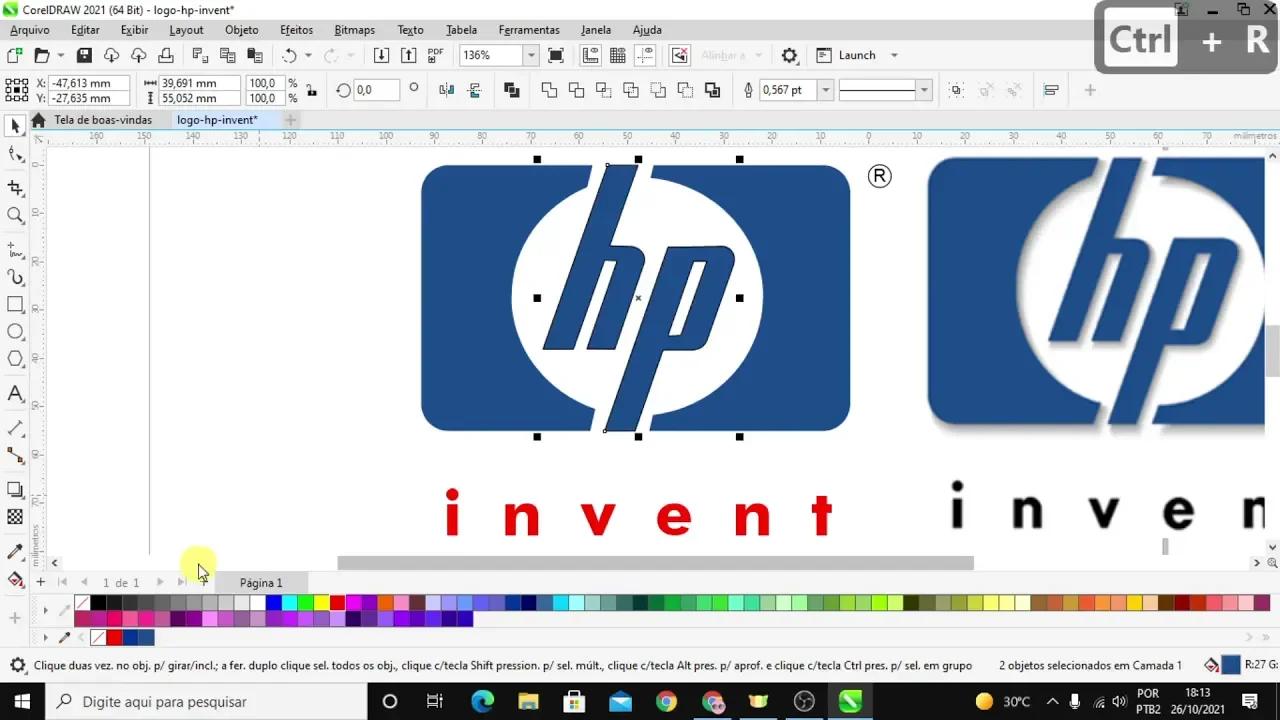Open the Bitmaps menu
The image size is (1280, 720).
pyautogui.click(x=354, y=30)
